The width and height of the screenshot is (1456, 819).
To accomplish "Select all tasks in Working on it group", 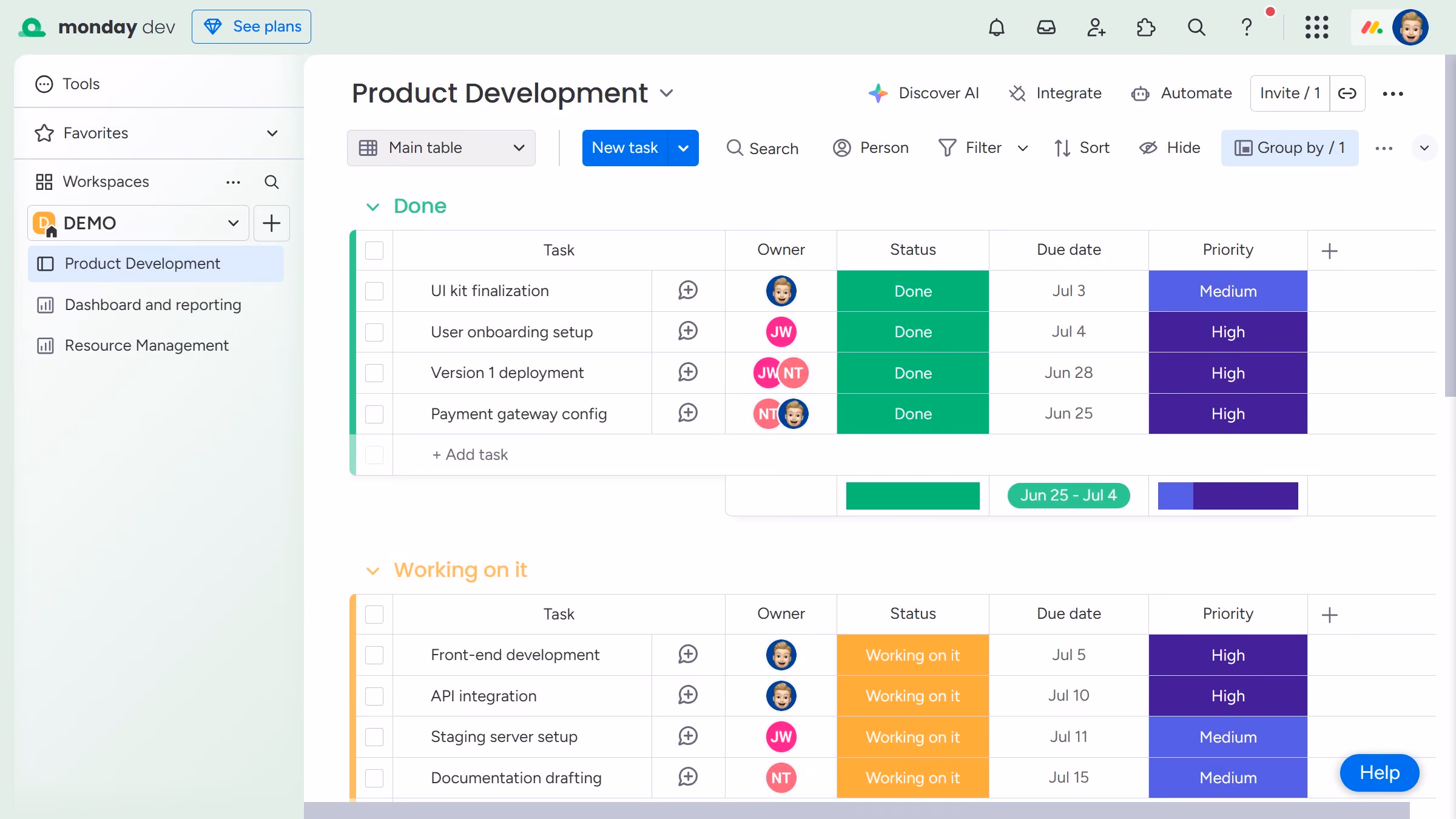I will point(374,615).
